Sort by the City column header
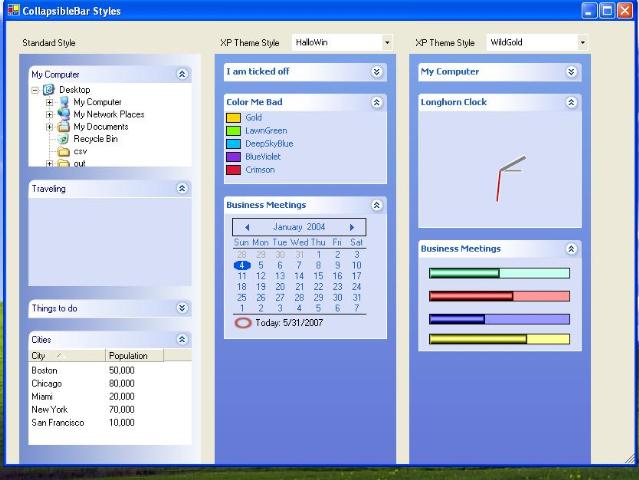 67,355
